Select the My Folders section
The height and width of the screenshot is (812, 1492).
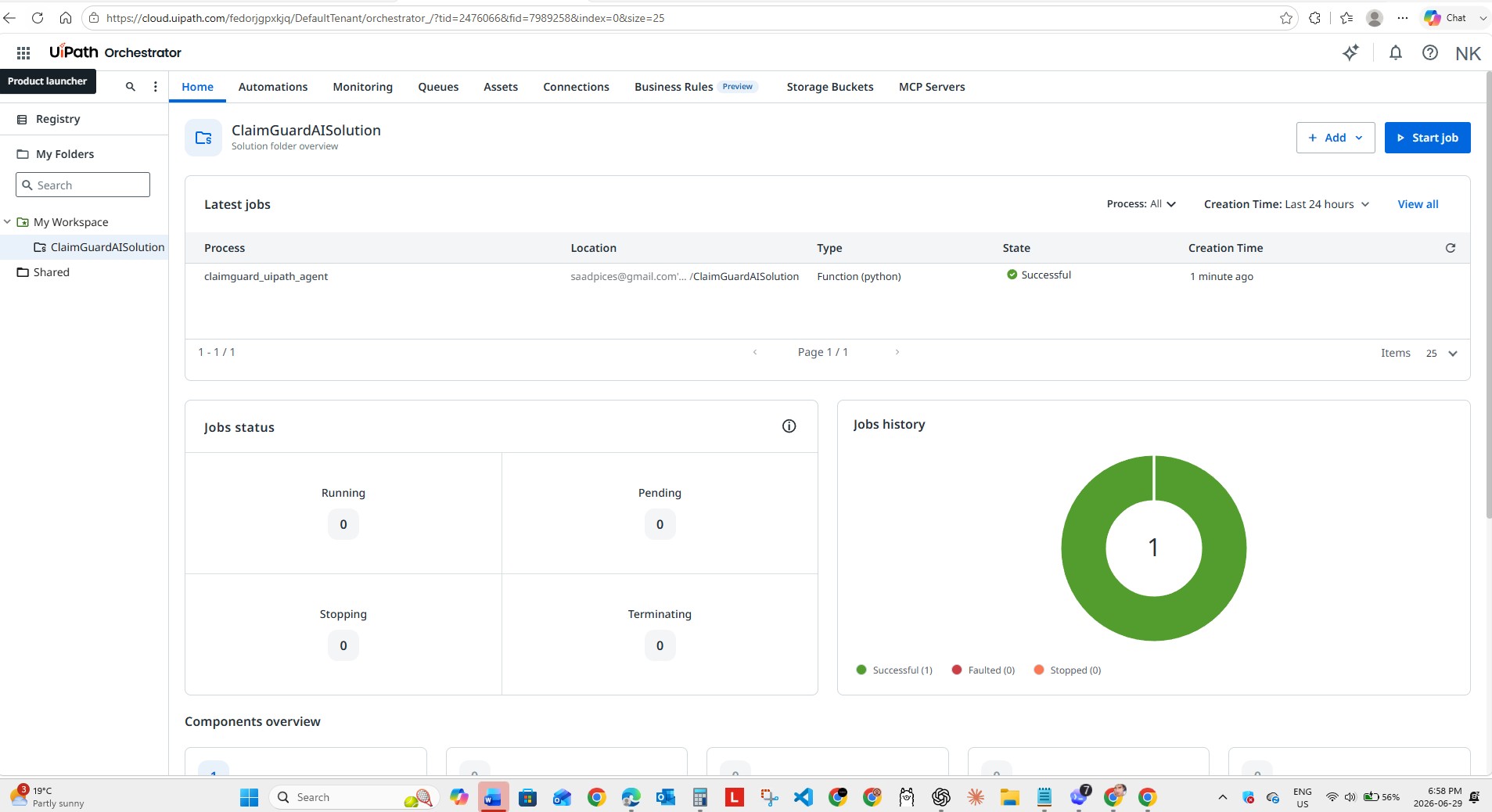[65, 154]
